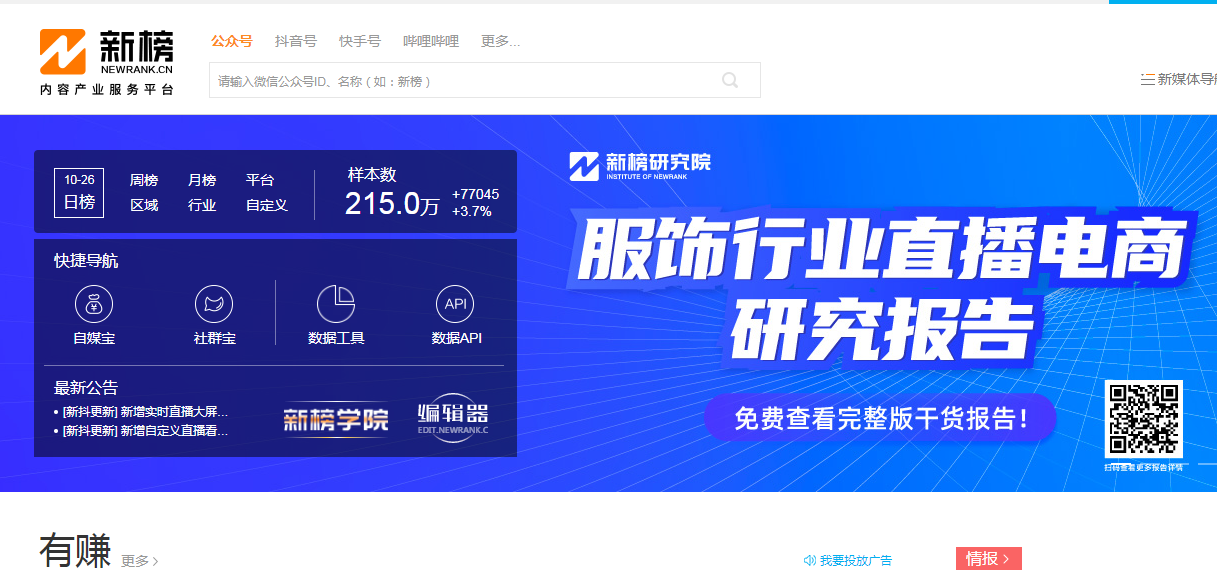1217x575 pixels.
Task: Open 更多 next to 有赚
Action: pos(140,561)
